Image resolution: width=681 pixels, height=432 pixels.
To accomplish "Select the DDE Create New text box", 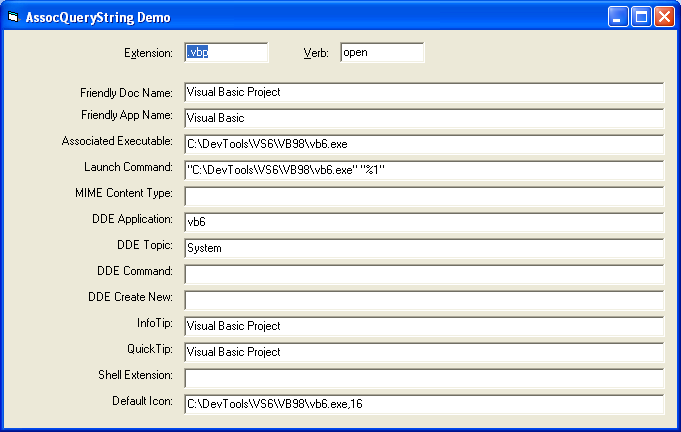I will [x=424, y=300].
